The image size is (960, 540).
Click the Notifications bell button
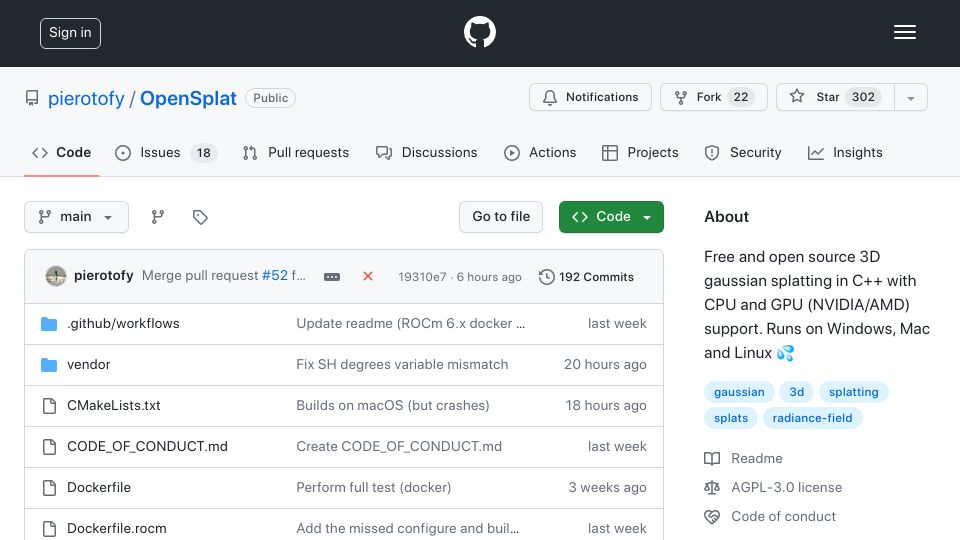(590, 97)
